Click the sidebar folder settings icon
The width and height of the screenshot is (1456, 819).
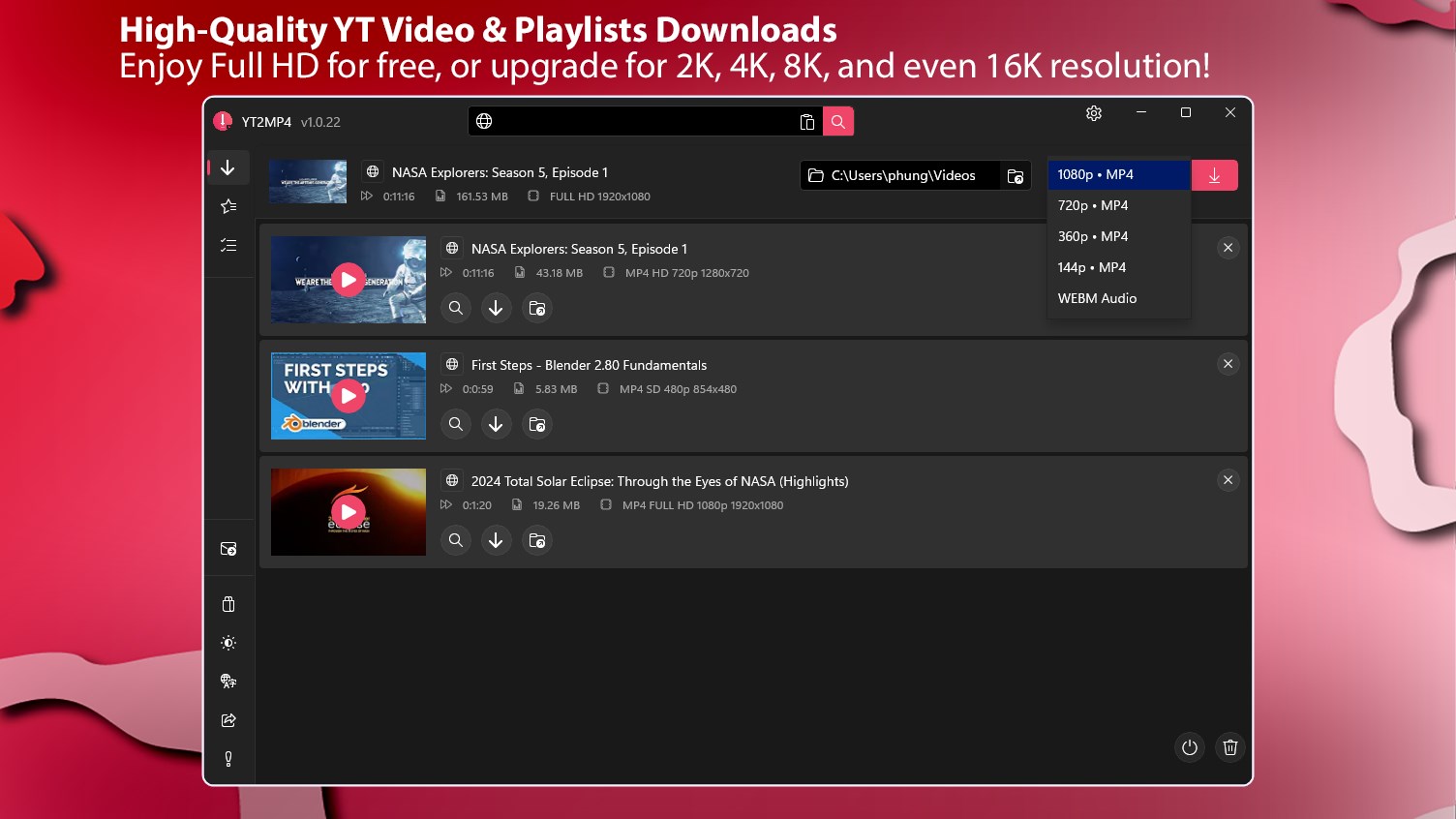point(228,549)
